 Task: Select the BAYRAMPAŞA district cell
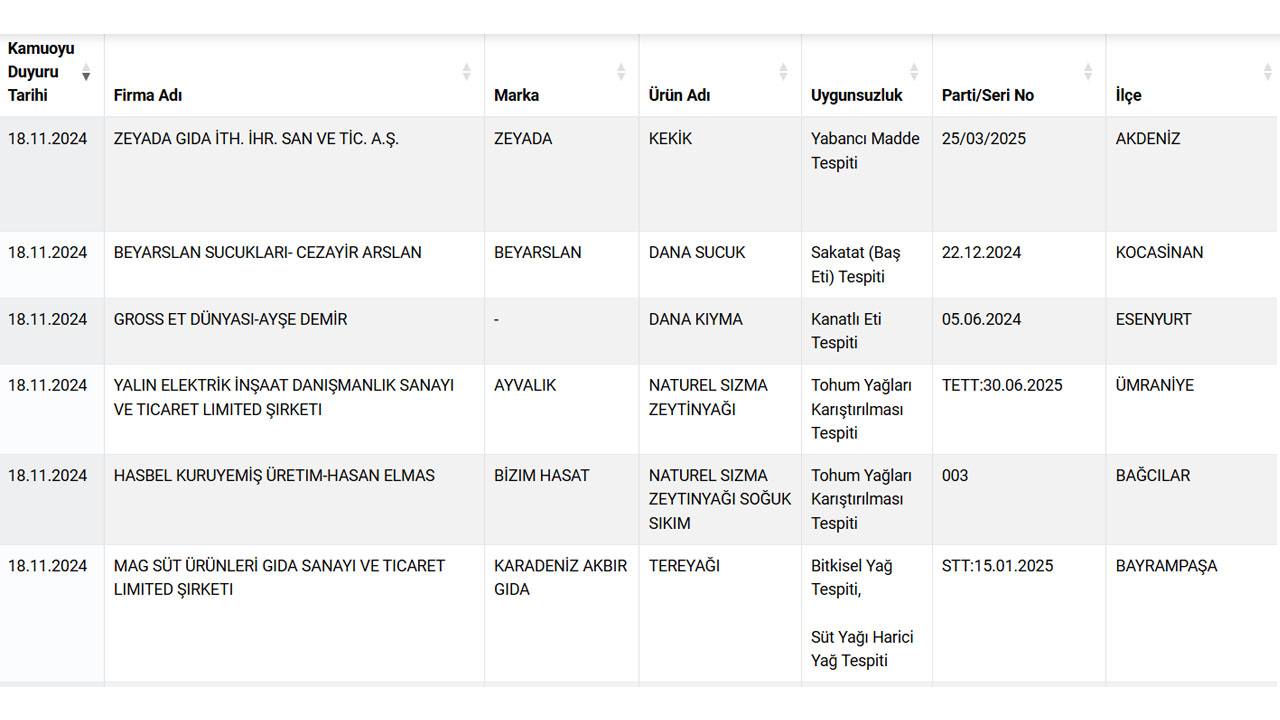tap(1166, 566)
